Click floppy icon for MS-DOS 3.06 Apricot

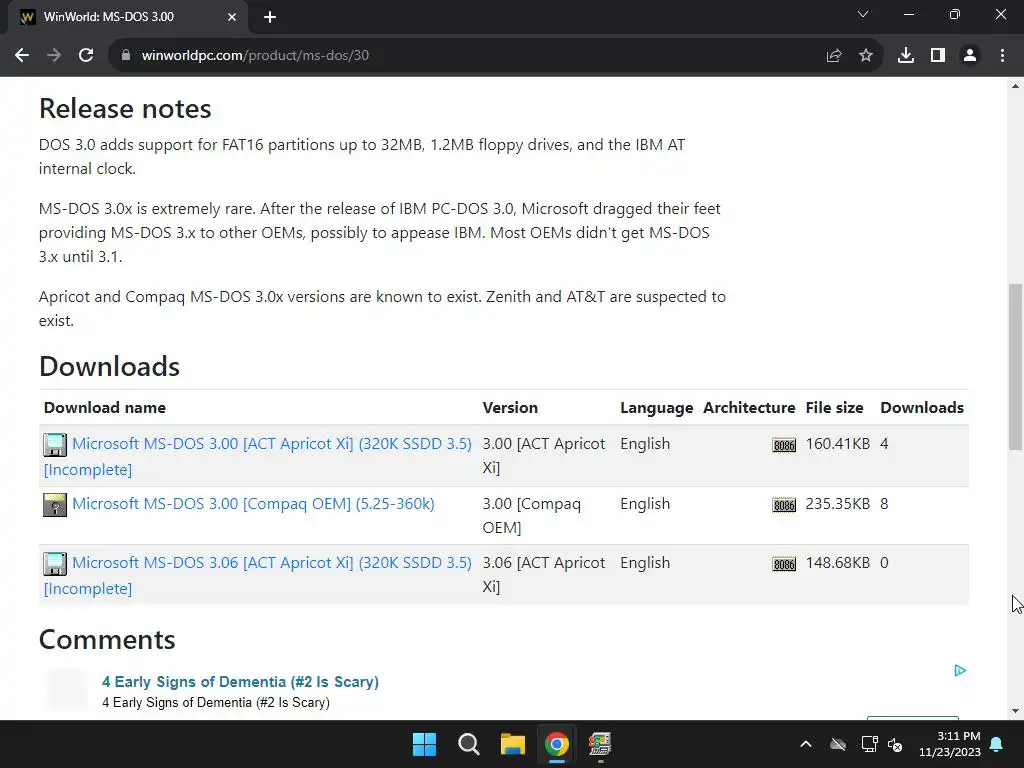[55, 564]
